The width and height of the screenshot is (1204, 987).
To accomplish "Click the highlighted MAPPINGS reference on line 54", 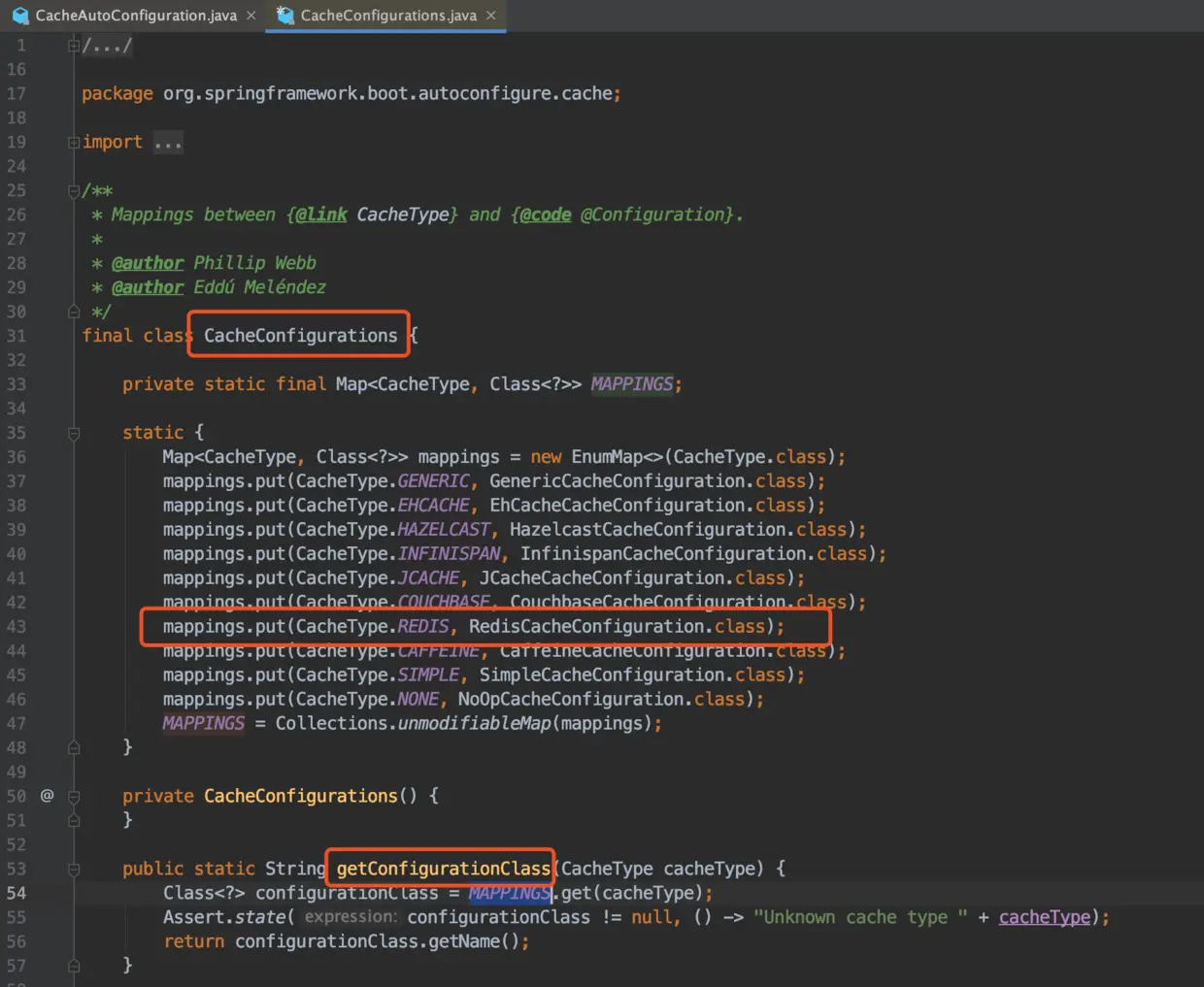I will 510,893.
